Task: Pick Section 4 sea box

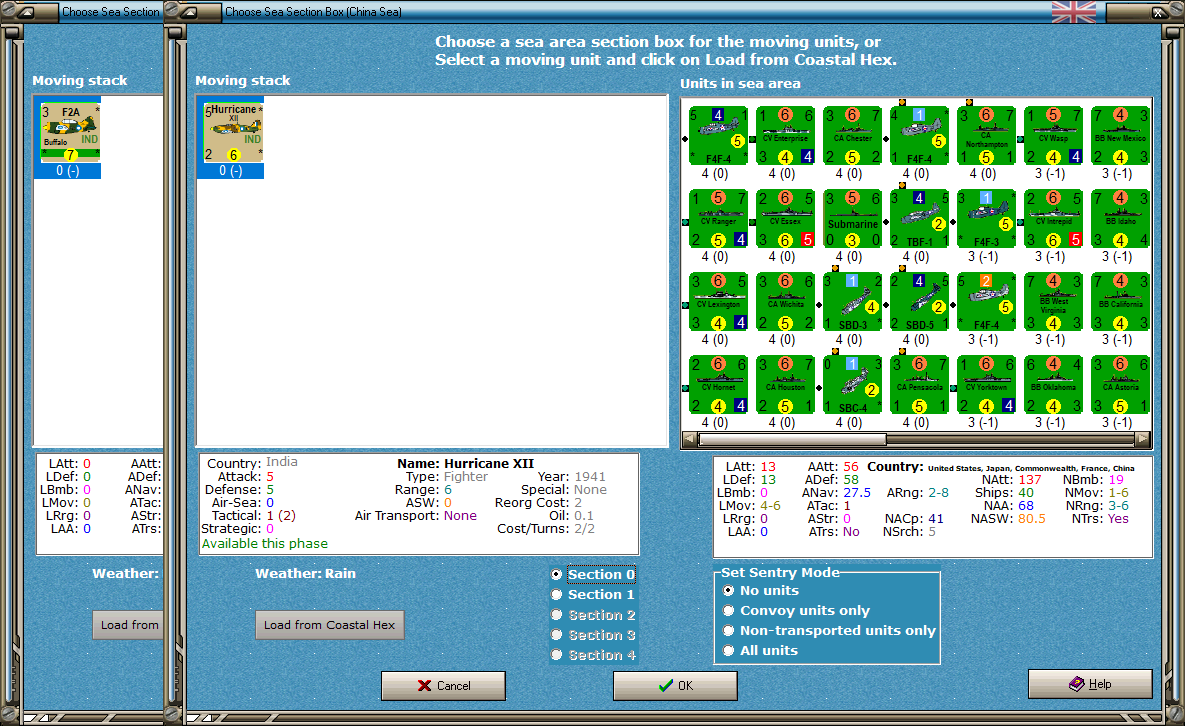Action: (x=594, y=656)
